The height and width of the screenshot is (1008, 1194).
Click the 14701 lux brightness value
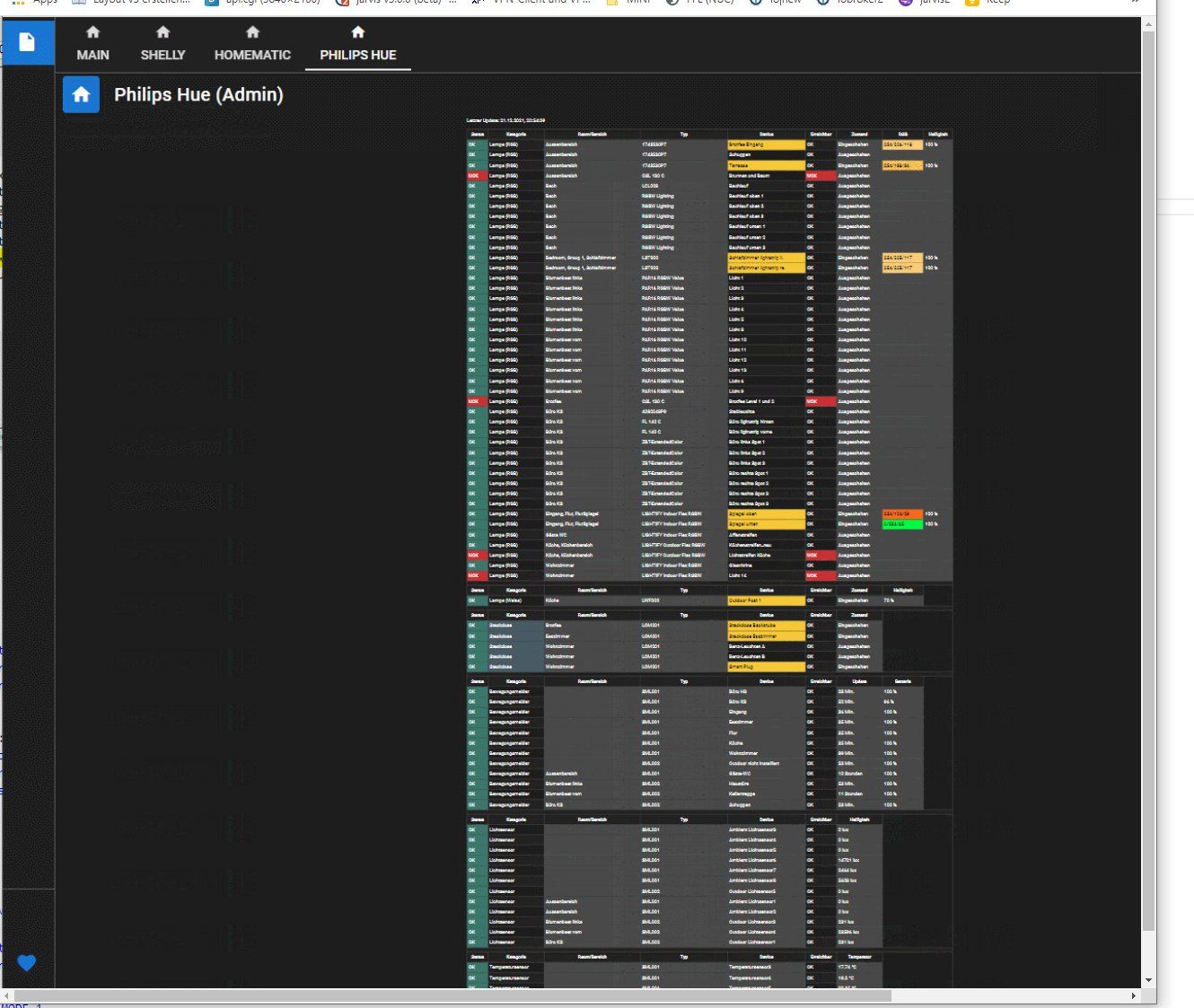859,860
